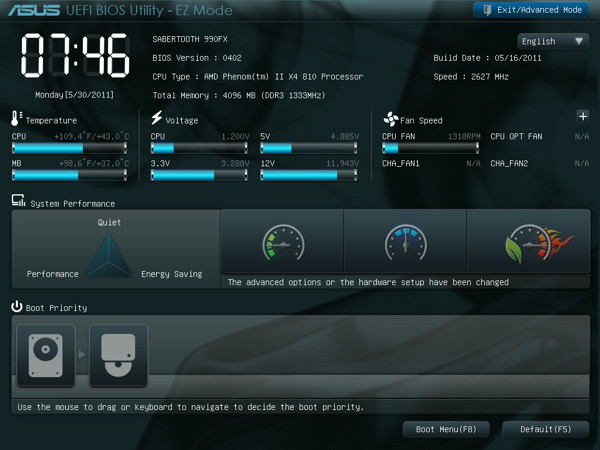Screen dimensions: 600x450
Task: Click the 1.200V CPU voltage value
Action: (235, 136)
